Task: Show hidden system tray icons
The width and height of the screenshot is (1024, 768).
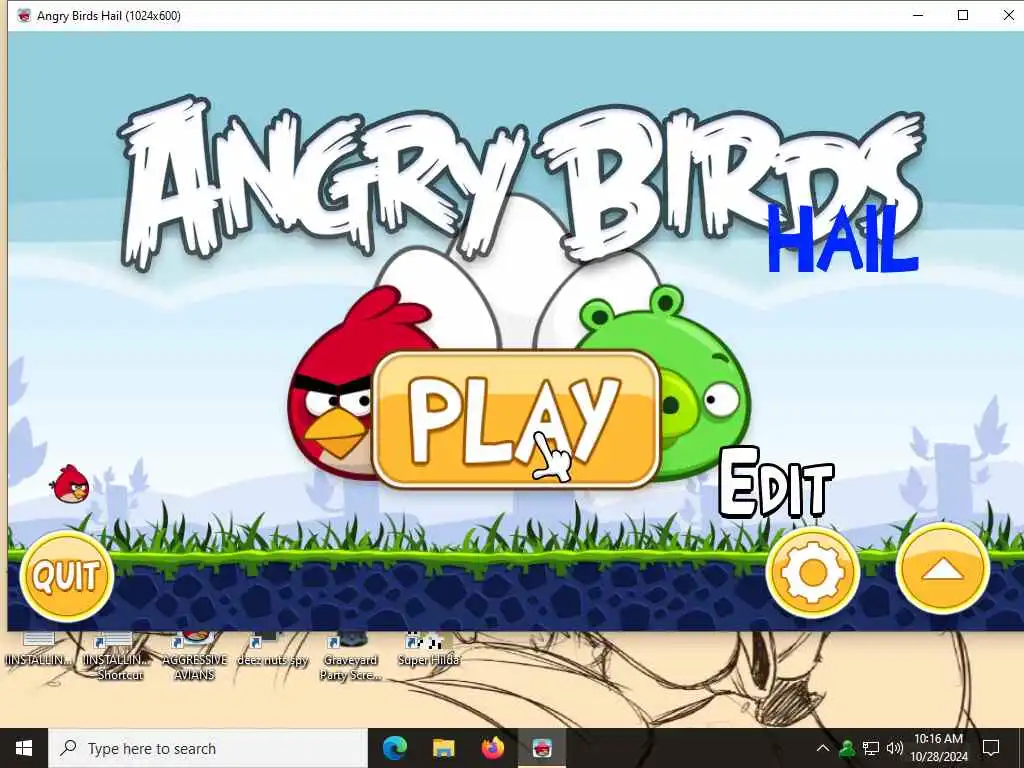Action: tap(823, 748)
